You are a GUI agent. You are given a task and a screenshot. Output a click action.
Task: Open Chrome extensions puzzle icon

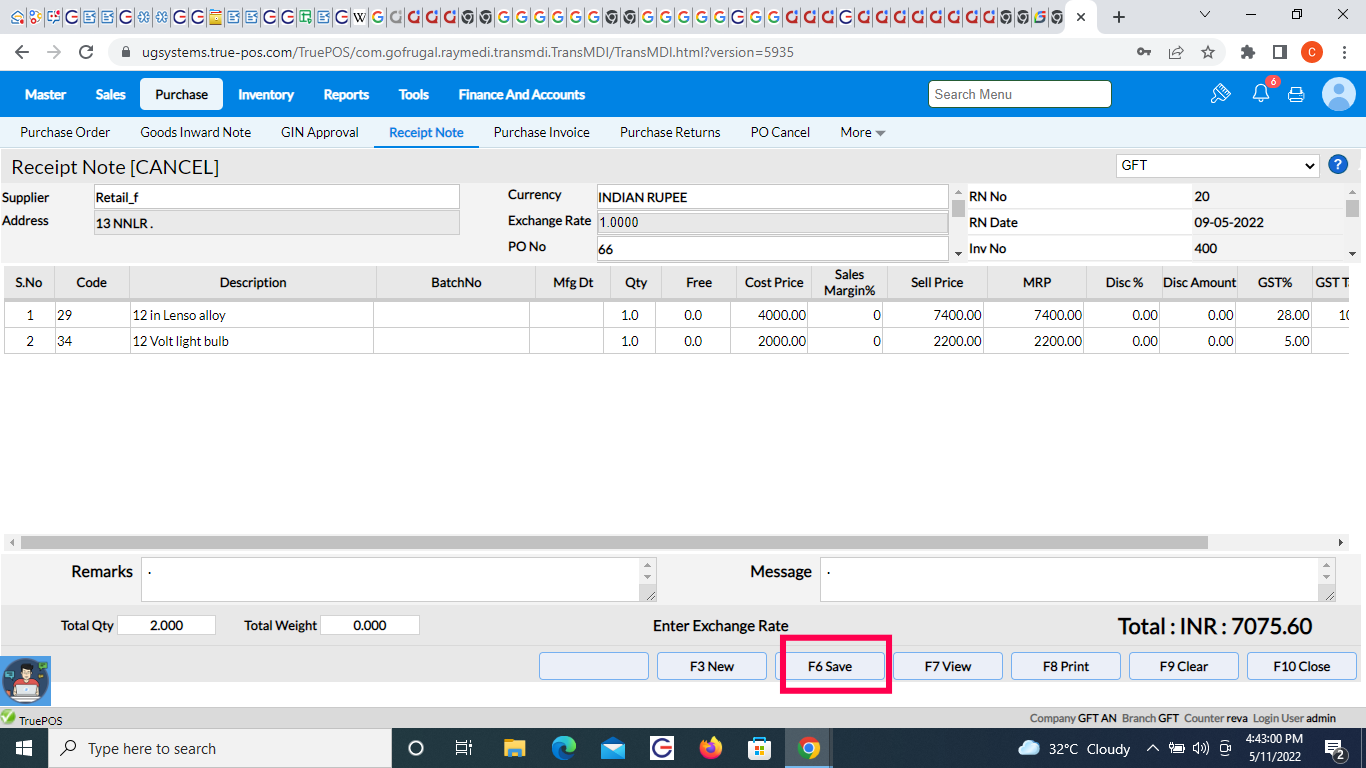[x=1247, y=52]
